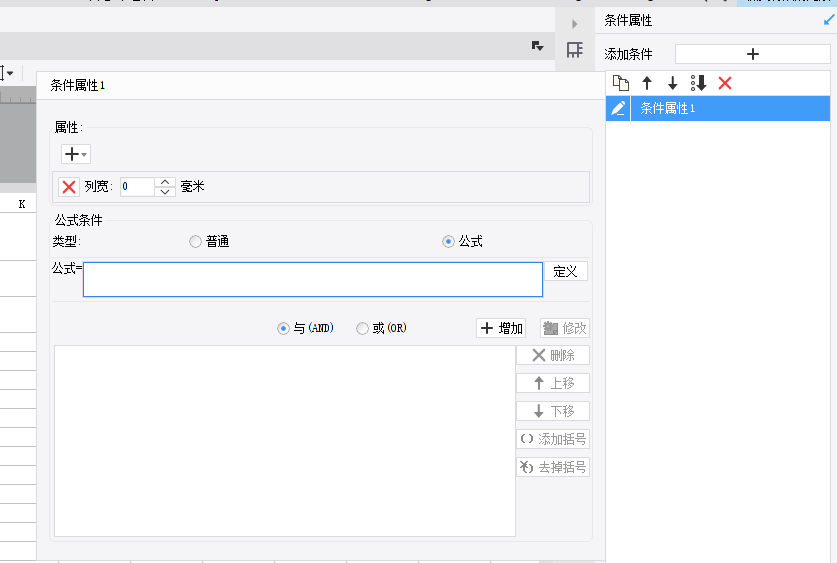The height and width of the screenshot is (563, 837).
Task: Click the 下移 button
Action: pos(553,411)
